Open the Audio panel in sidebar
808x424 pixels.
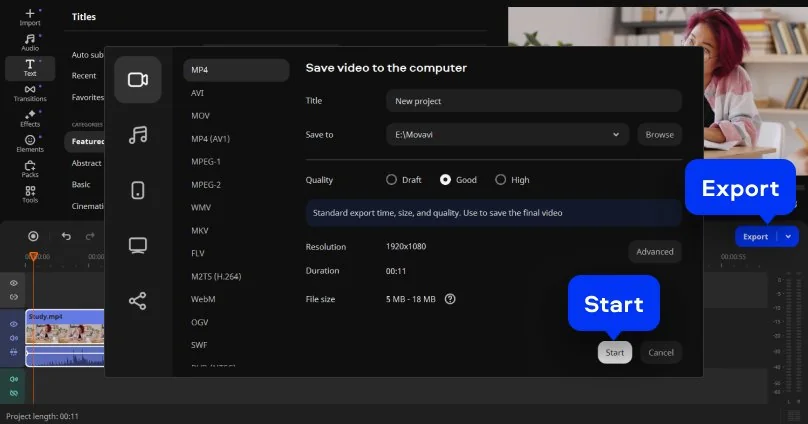tap(30, 42)
